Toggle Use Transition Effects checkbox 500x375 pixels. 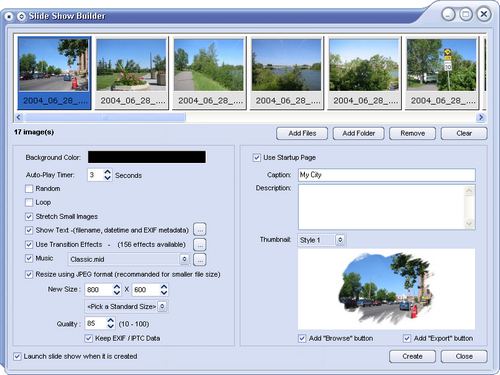coord(29,244)
